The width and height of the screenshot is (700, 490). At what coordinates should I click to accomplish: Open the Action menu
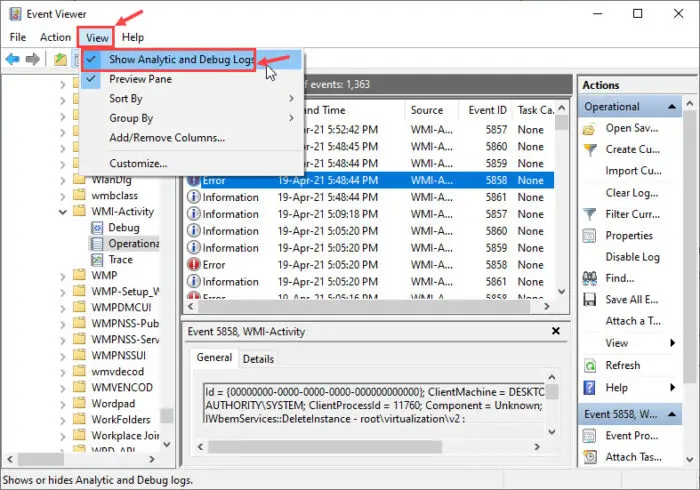coord(55,37)
